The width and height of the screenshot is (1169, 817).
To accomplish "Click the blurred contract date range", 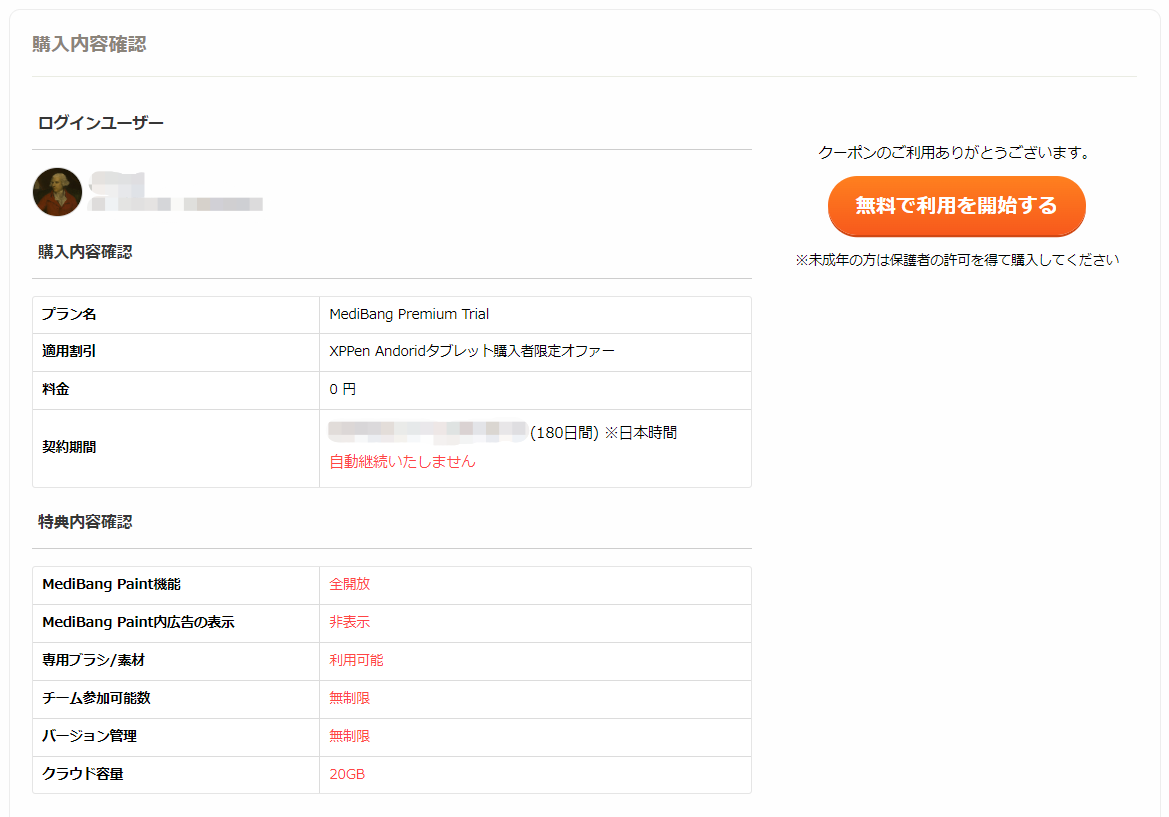I will pyautogui.click(x=427, y=432).
